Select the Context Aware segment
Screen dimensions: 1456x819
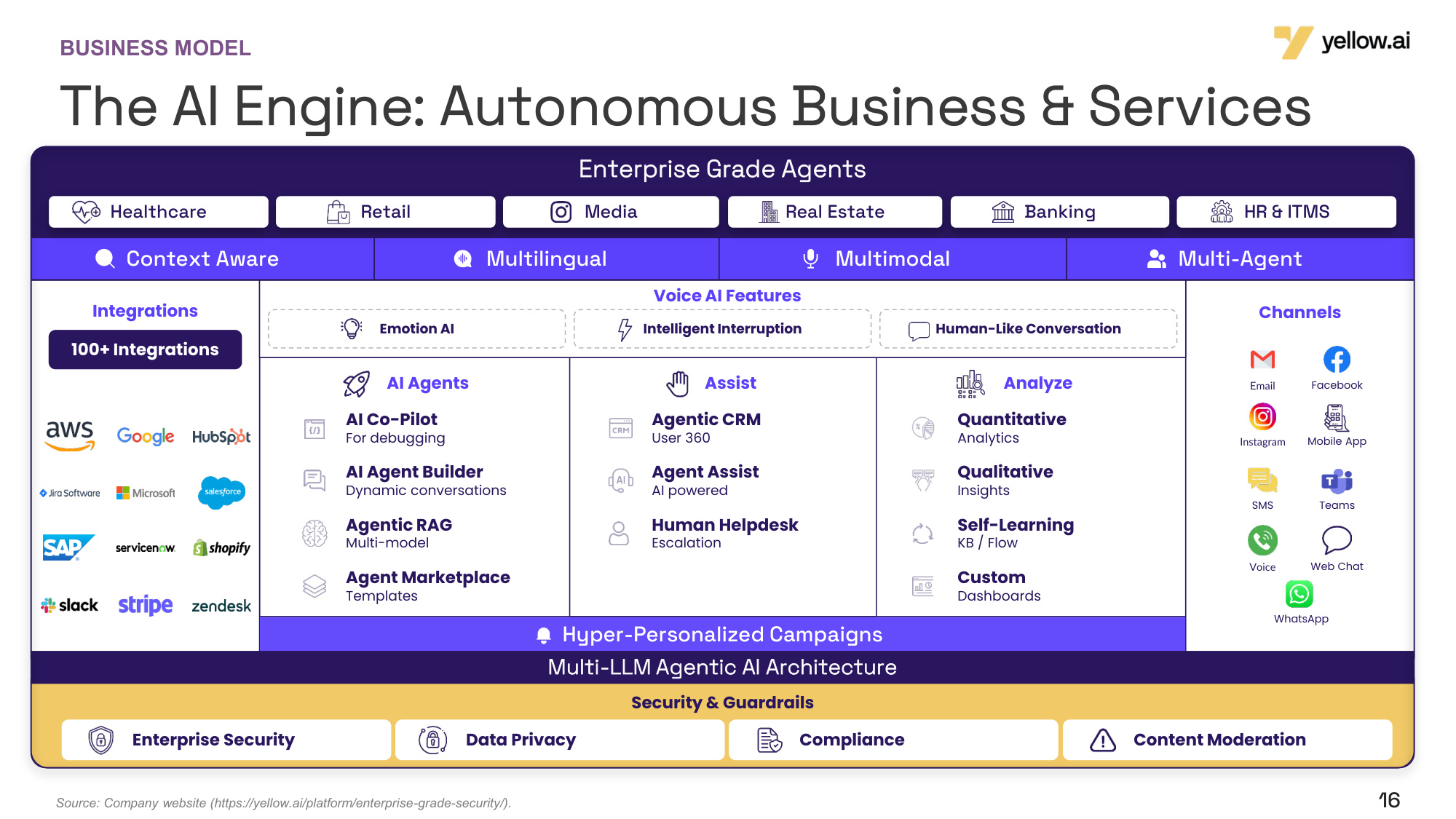click(x=202, y=259)
